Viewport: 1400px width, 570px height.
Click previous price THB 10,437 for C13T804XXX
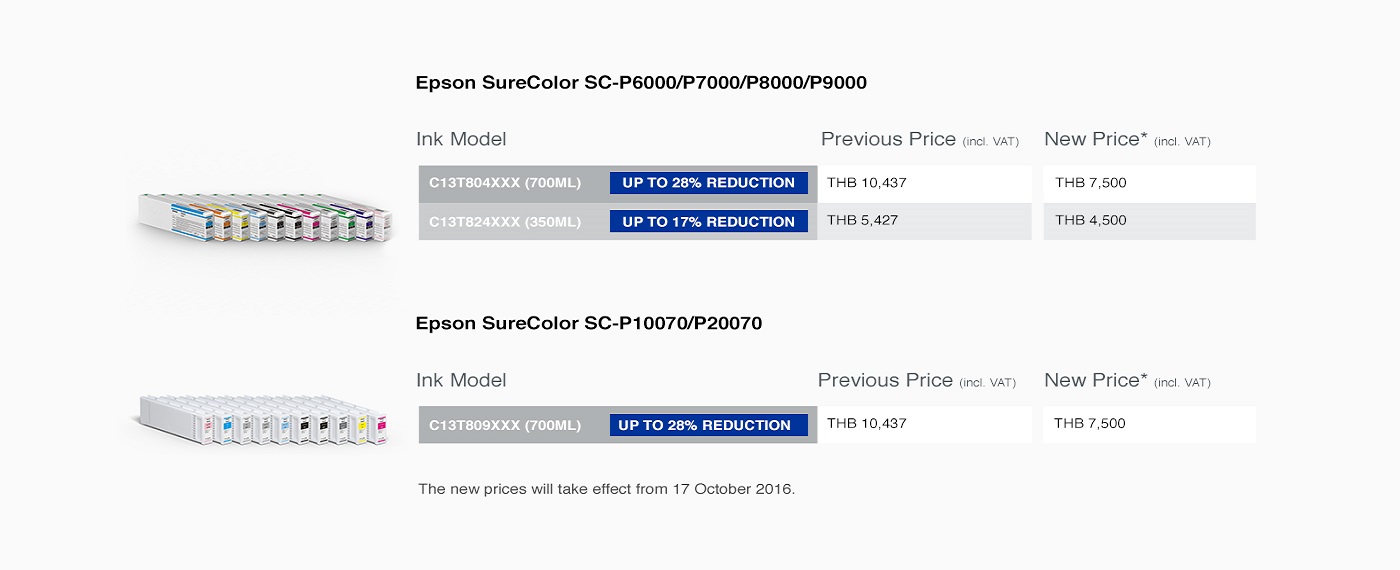866,183
